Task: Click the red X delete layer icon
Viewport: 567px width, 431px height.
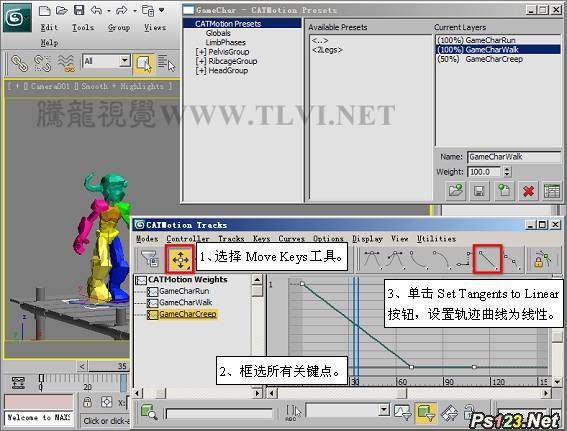Action: tap(528, 191)
